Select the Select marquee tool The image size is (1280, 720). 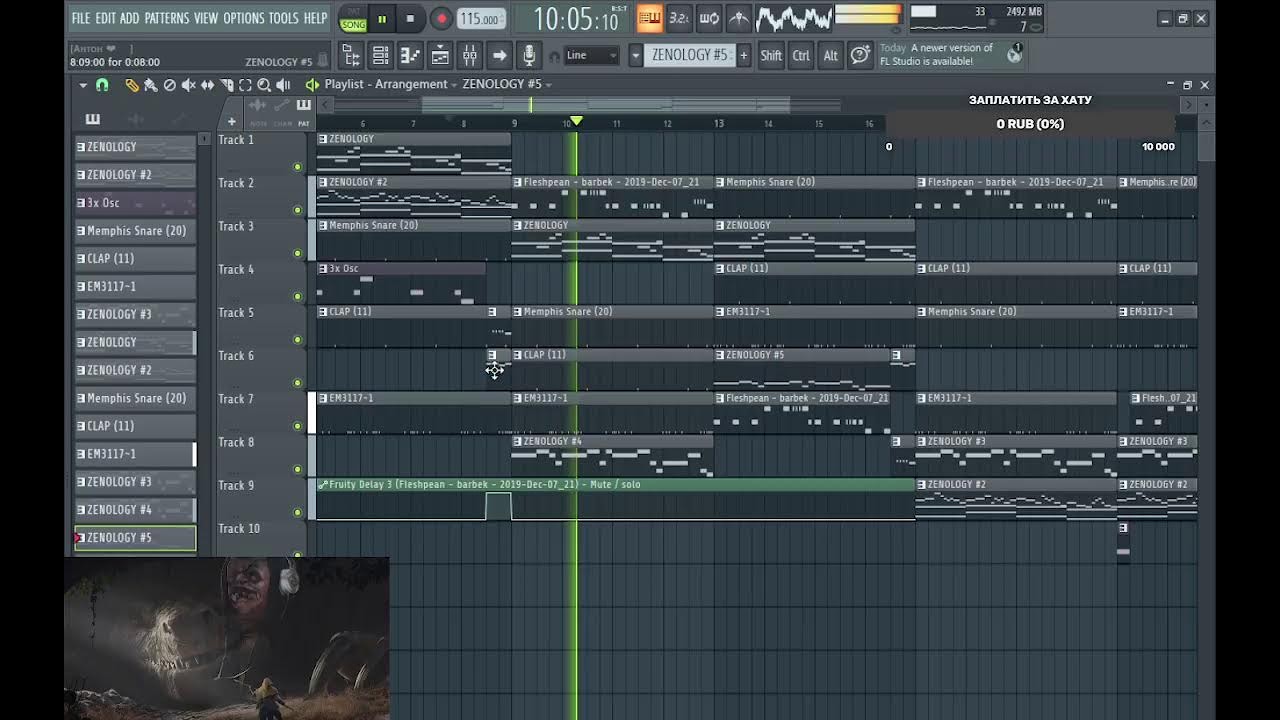245,85
